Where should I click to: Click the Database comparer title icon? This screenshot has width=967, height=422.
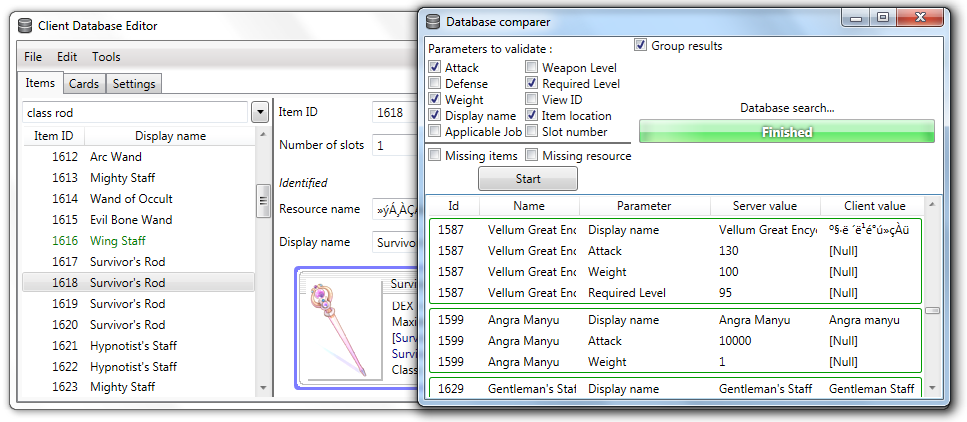pos(434,22)
